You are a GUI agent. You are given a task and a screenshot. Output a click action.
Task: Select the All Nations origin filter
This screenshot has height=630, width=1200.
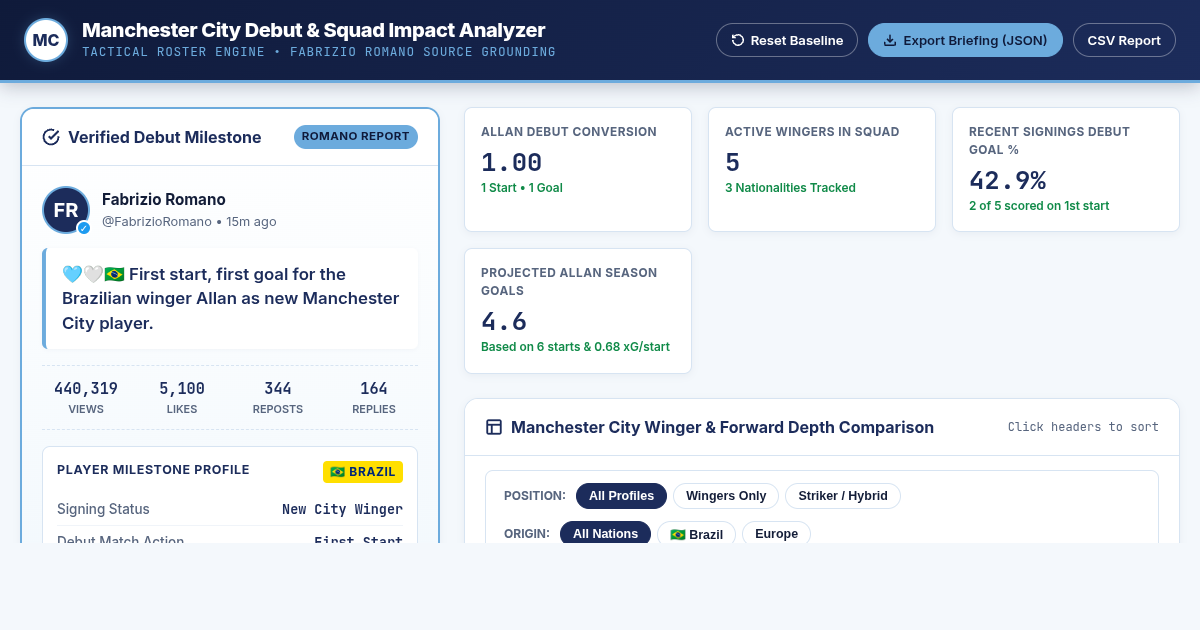pyautogui.click(x=605, y=533)
